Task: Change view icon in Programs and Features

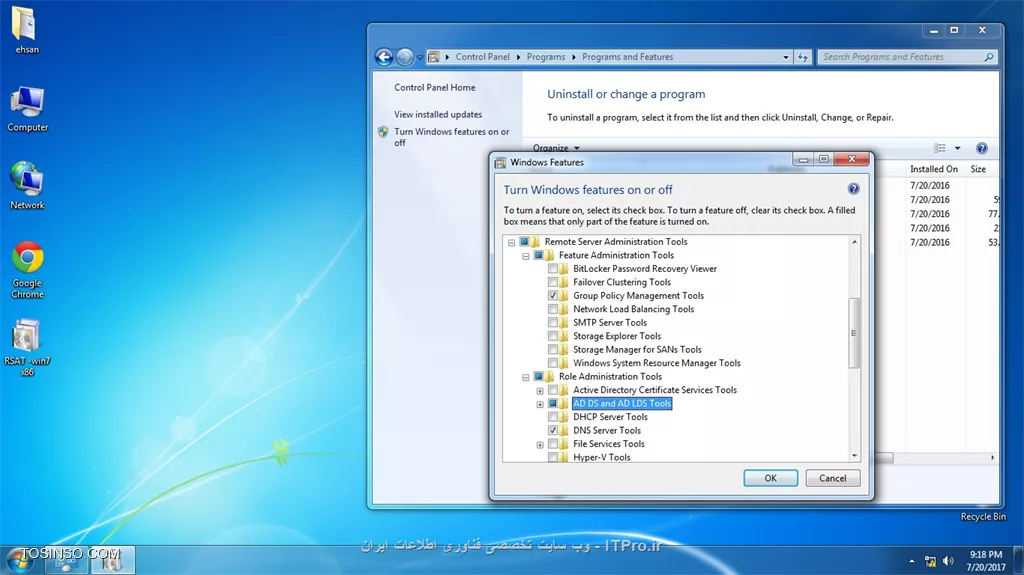Action: pos(940,148)
